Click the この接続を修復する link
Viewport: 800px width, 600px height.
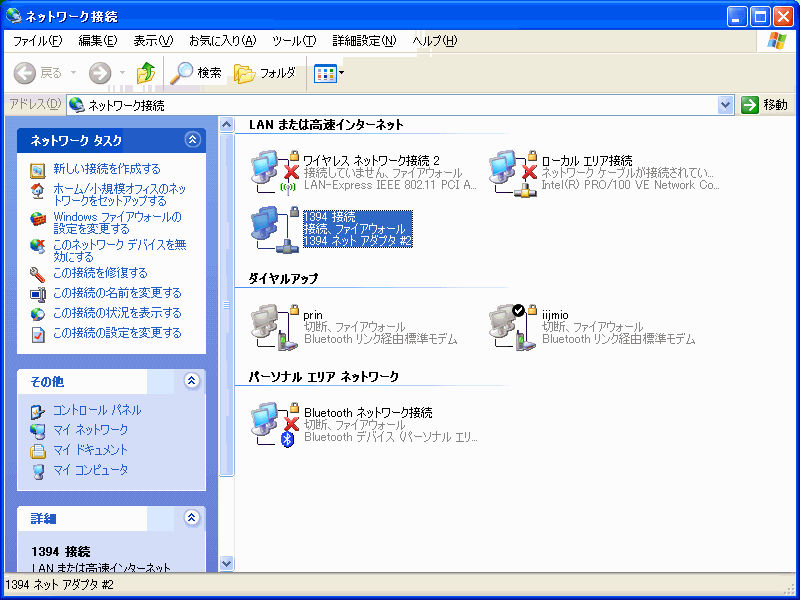click(100, 273)
